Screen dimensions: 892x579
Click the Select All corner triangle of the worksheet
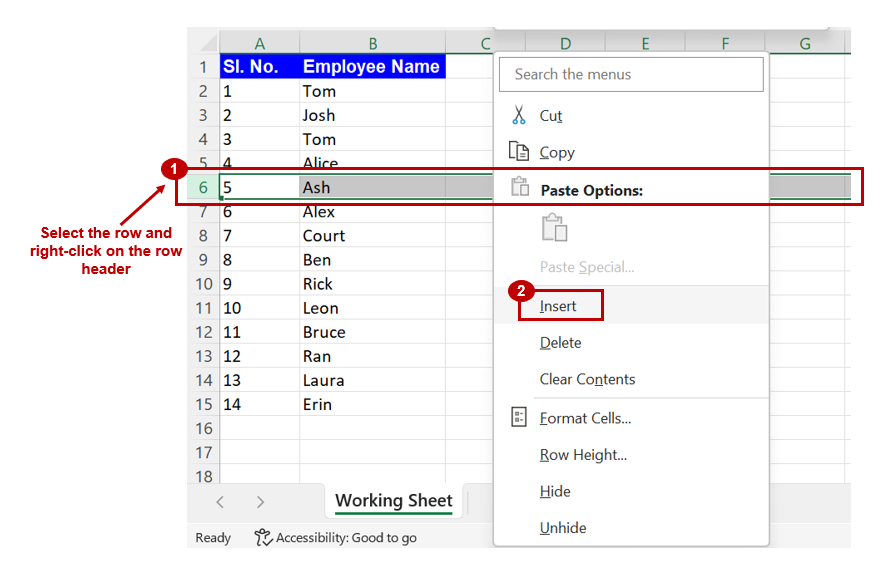[209, 43]
